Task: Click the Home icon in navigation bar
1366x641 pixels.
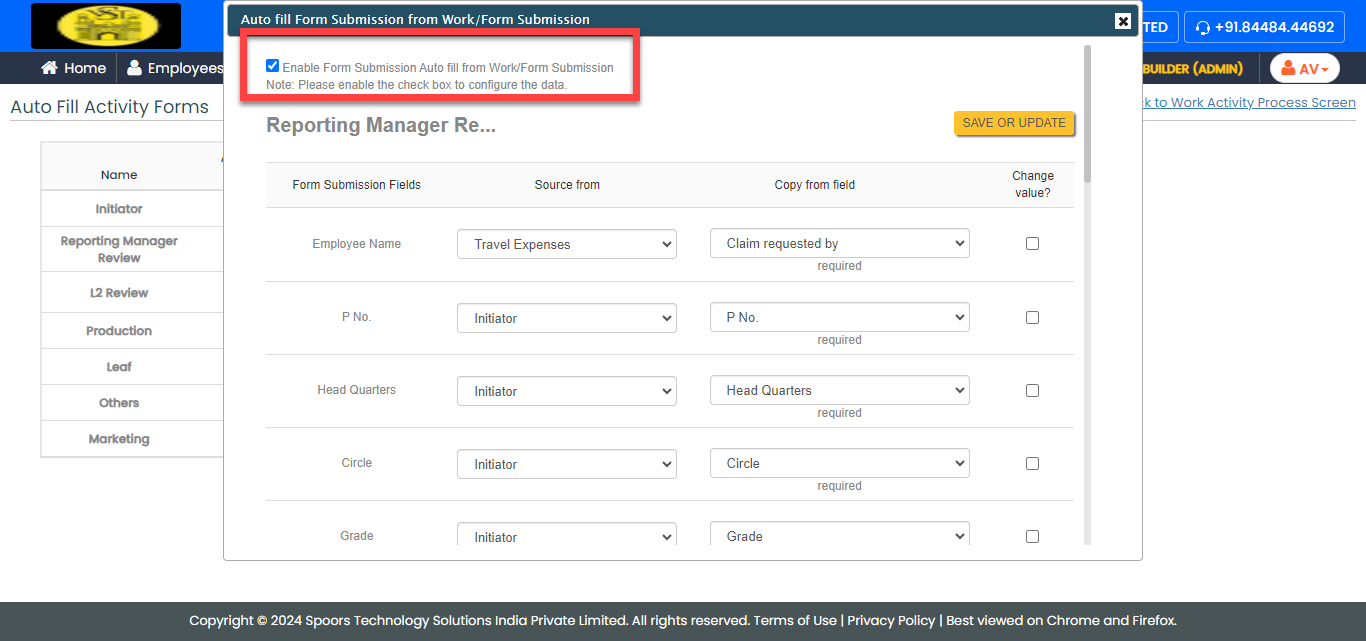Action: click(x=49, y=68)
